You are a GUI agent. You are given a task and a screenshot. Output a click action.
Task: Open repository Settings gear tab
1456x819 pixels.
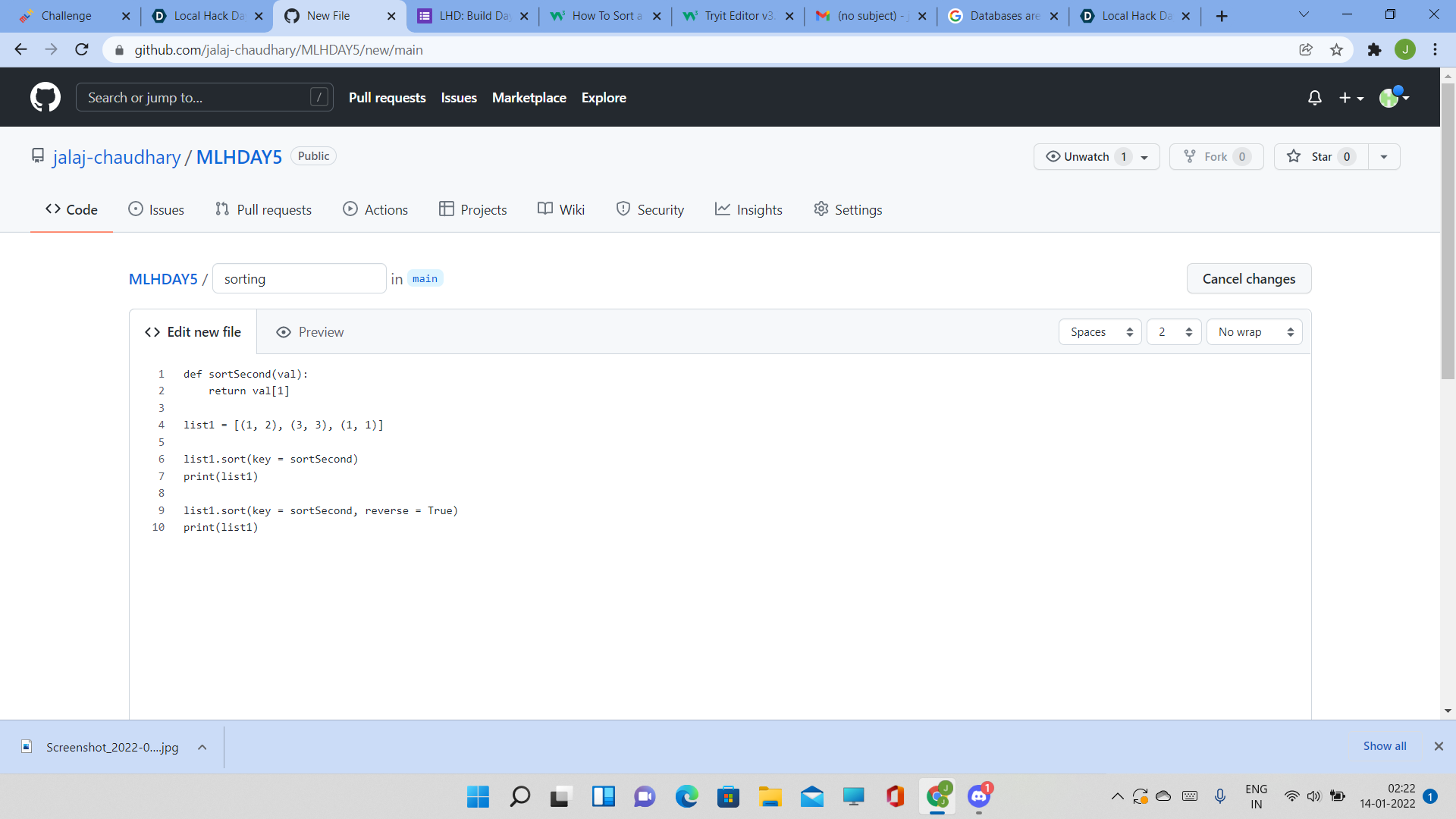tap(848, 210)
